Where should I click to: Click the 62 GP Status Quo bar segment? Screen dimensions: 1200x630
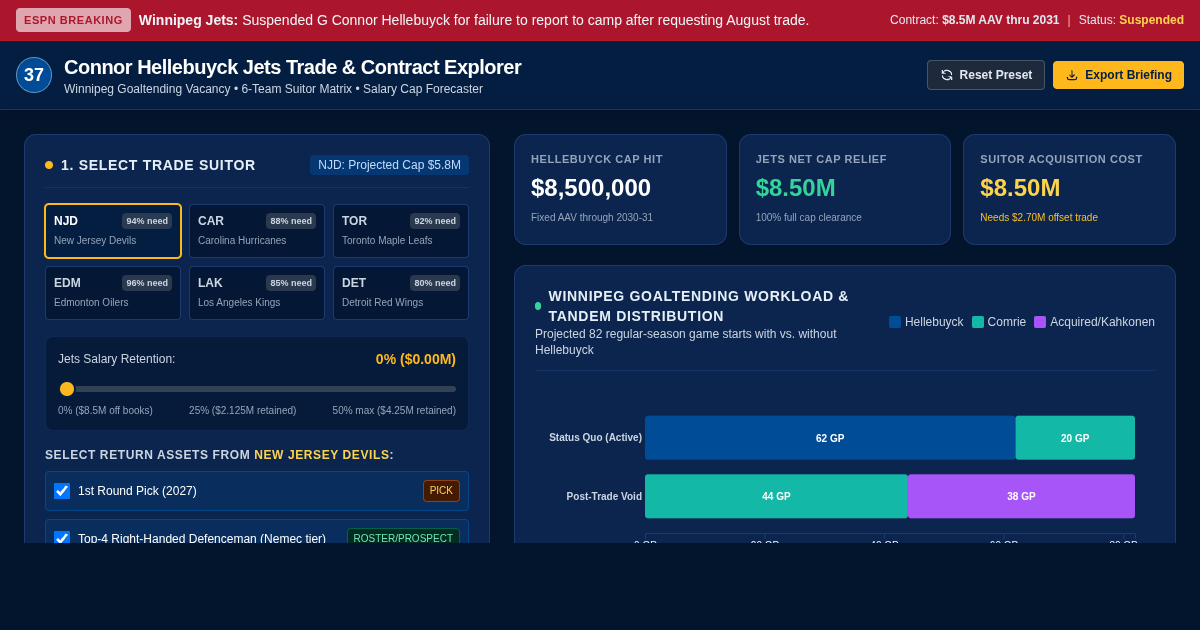830,438
